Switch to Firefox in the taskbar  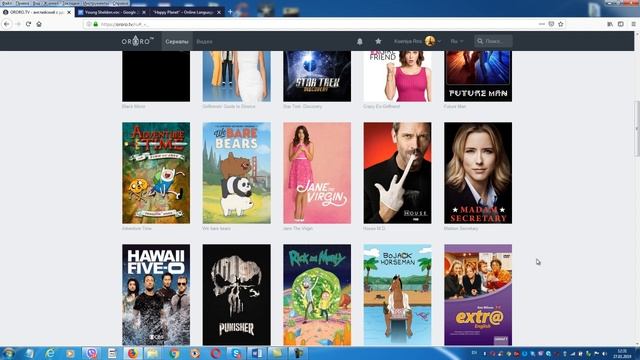pos(133,353)
